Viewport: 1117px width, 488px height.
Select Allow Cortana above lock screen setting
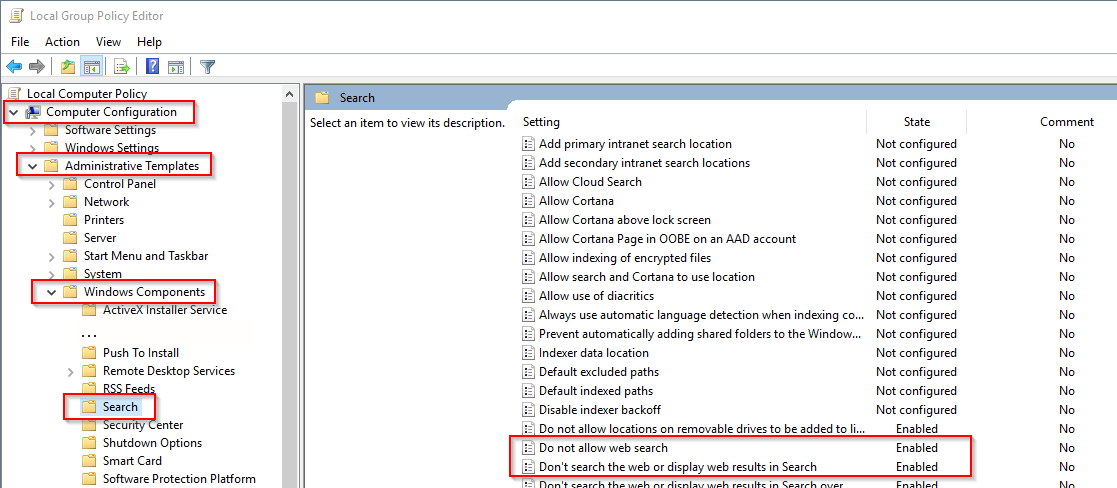click(625, 219)
